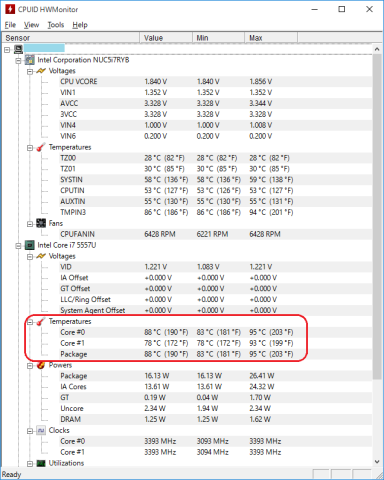Click the Fans section fan icon
Screen dimensions: 384x480
(41, 223)
